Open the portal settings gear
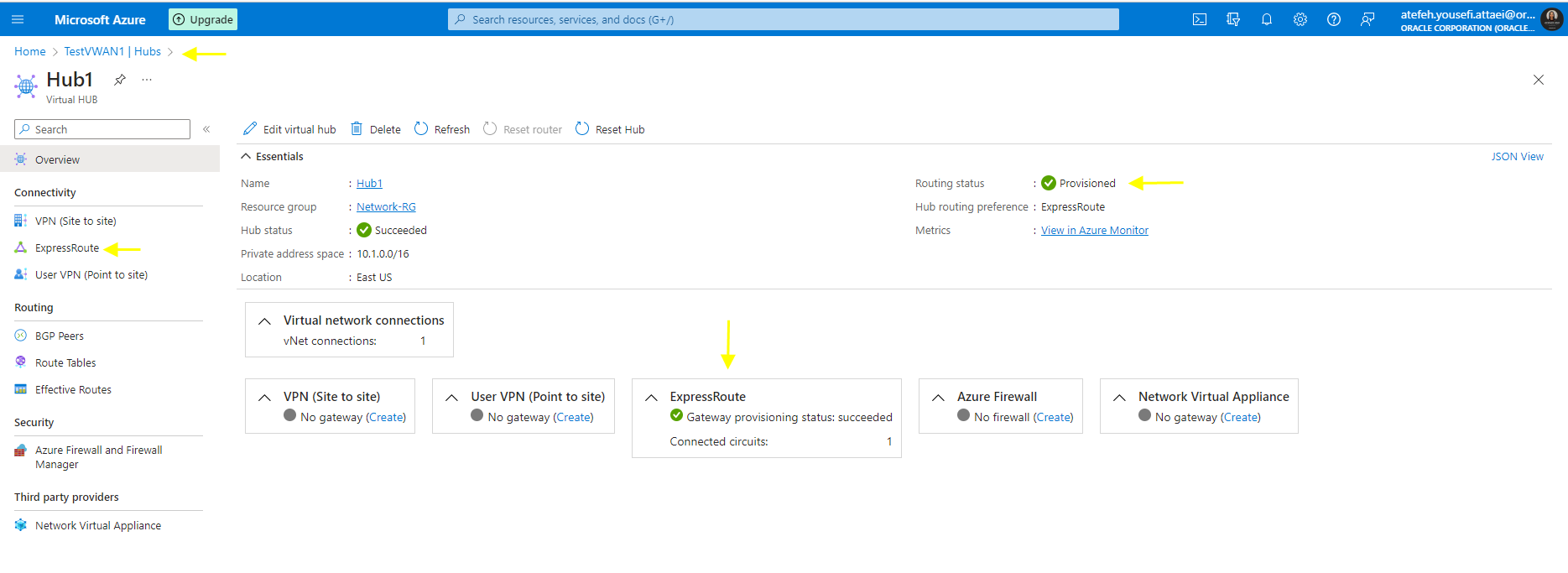This screenshot has height=573, width=1568. point(1300,19)
